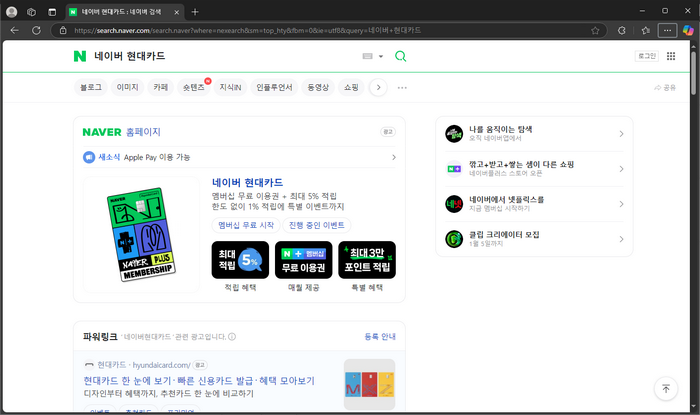Screen dimensions: 700x415
Task: Open 깎고+받고+쌓는 샘이 다른 쇼핑 item
Action: [534, 169]
